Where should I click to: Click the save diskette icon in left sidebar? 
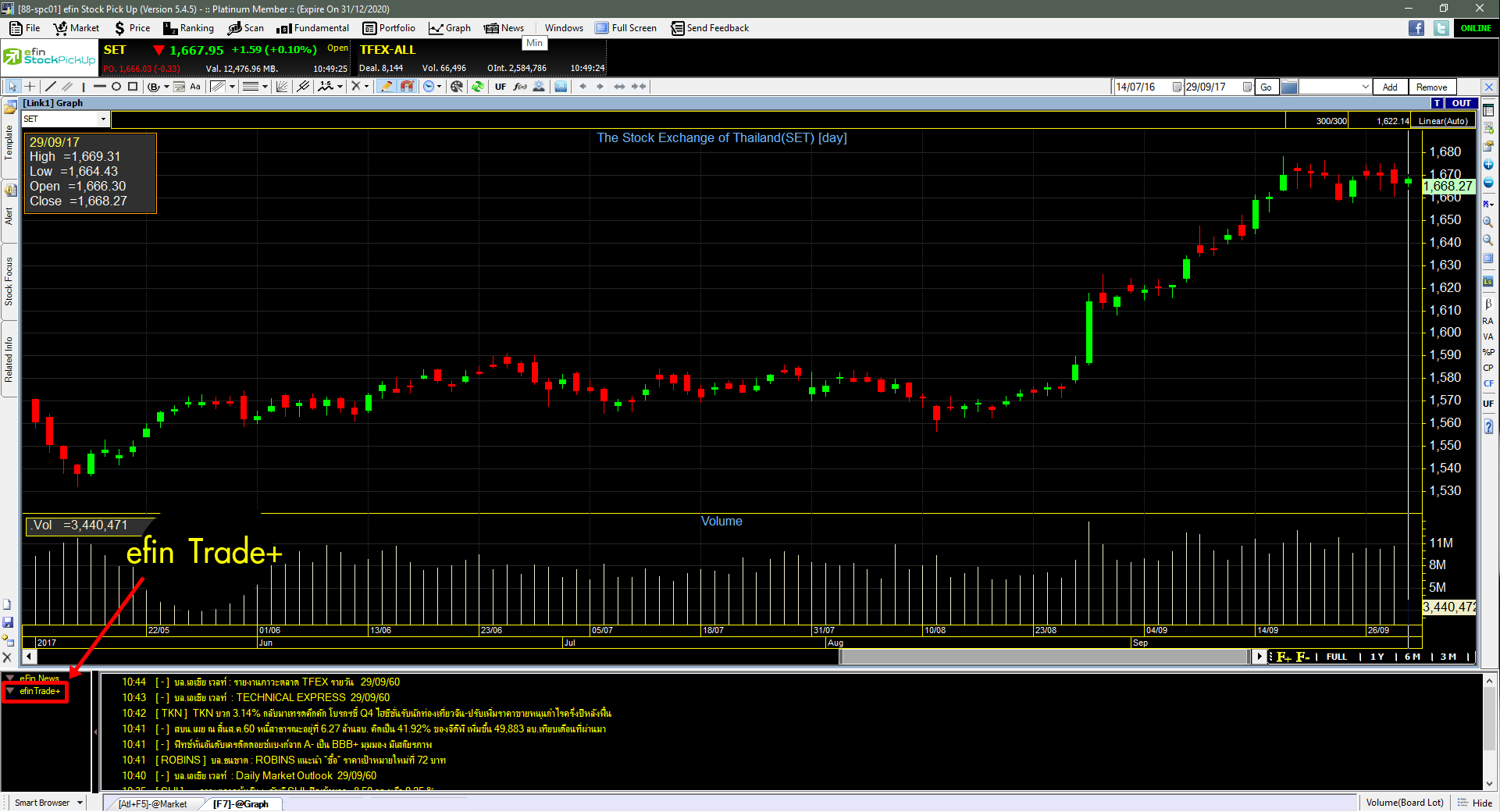(x=8, y=622)
